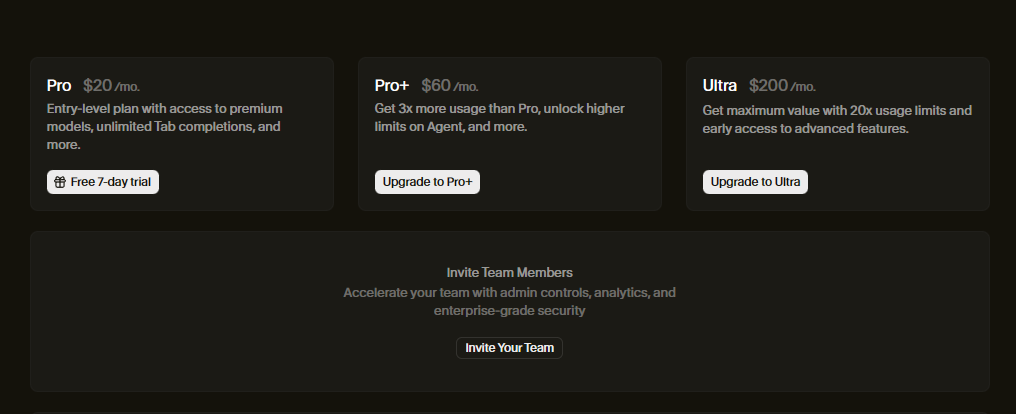Click the gift icon on the trial button
1016x414 pixels.
pyautogui.click(x=60, y=182)
